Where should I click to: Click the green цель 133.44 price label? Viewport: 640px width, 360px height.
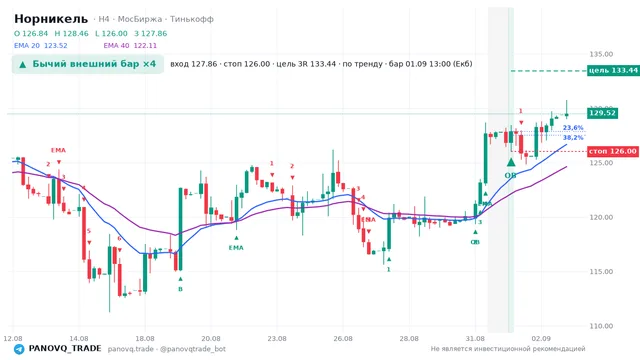pos(613,71)
